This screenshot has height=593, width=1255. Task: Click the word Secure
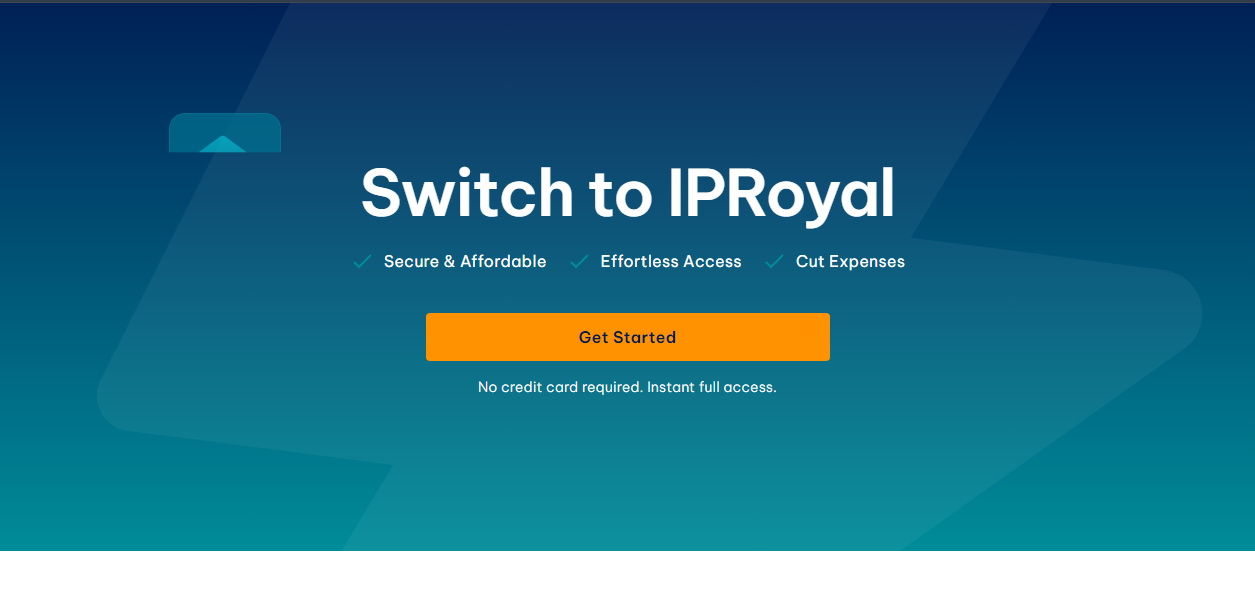412,262
